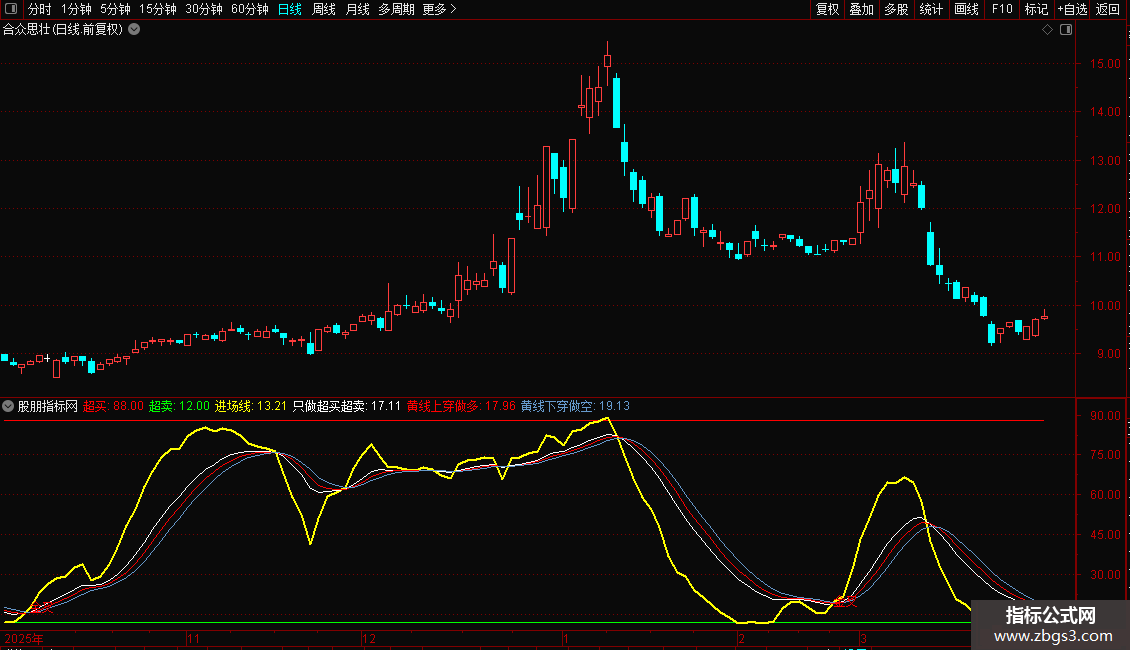Switch to 日线 daily chart
This screenshot has width=1130, height=650.
[x=290, y=9]
